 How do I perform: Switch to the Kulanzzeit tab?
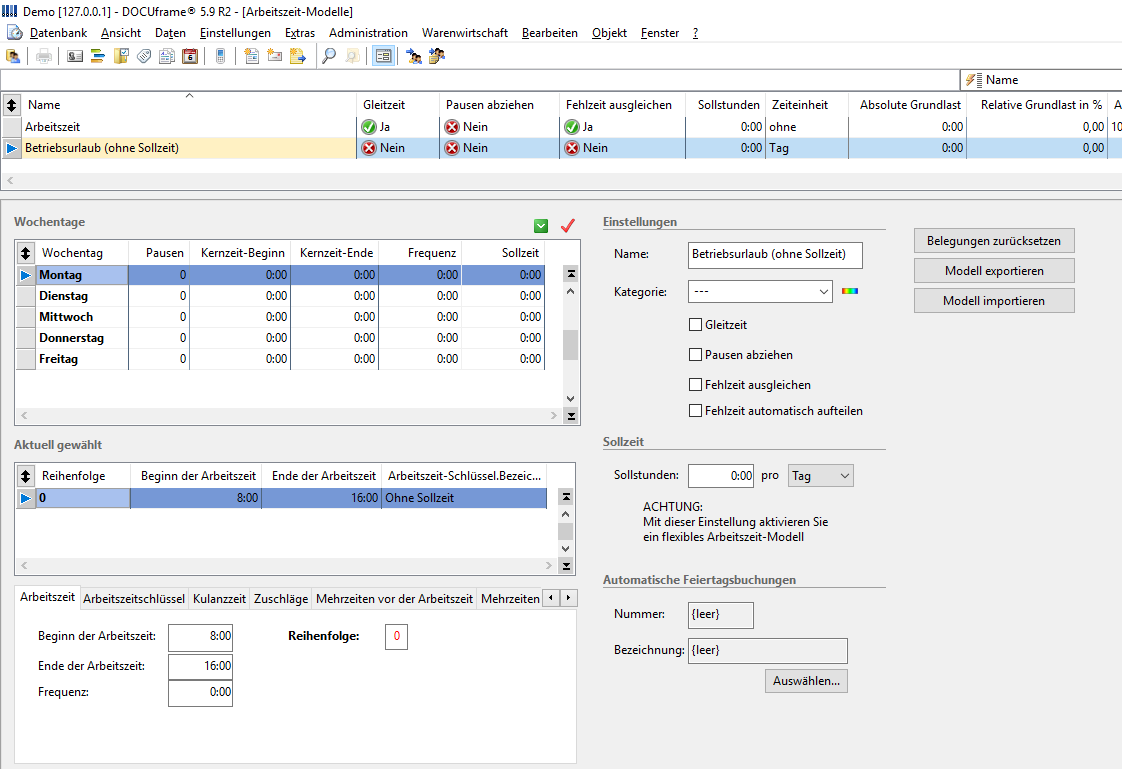click(219, 599)
